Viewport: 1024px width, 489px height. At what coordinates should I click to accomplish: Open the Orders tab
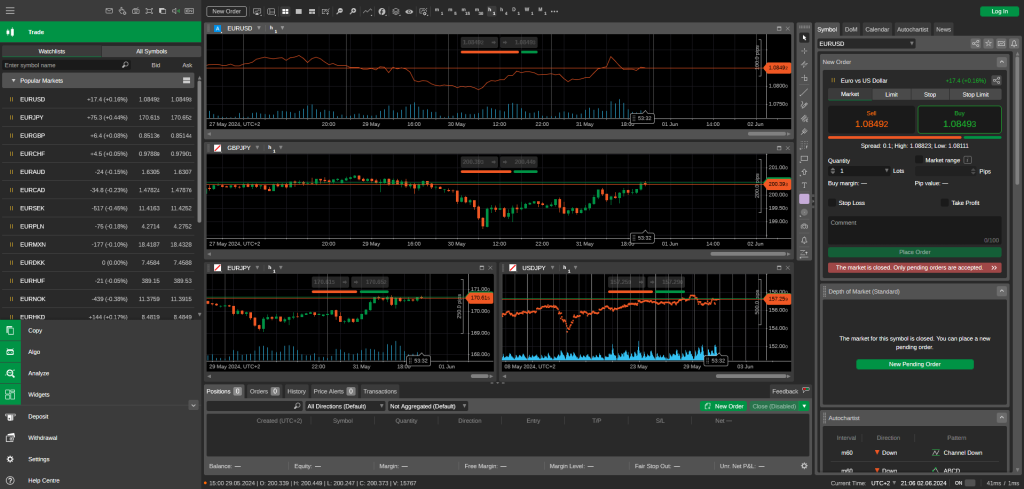coord(264,392)
